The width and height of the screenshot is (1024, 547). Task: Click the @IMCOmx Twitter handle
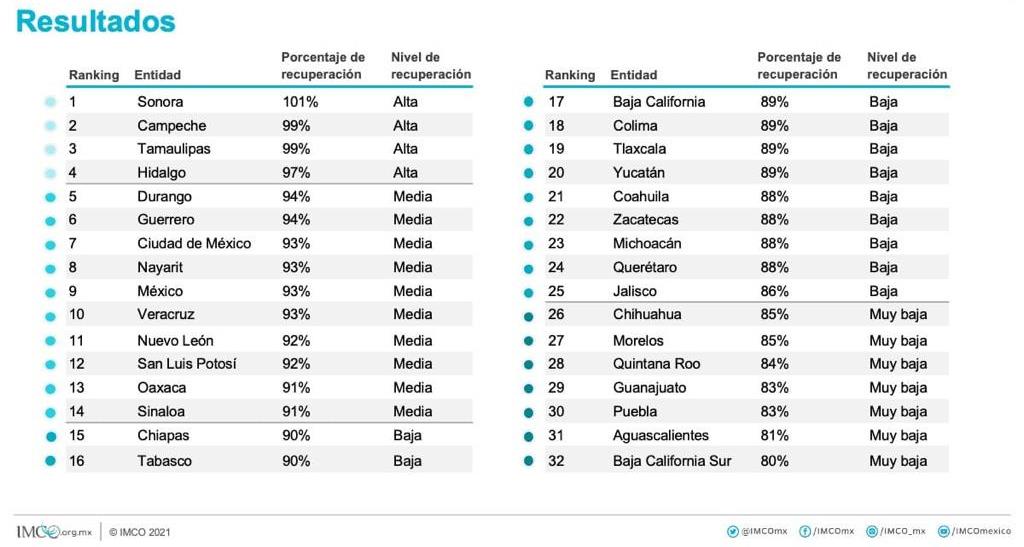coord(764,532)
